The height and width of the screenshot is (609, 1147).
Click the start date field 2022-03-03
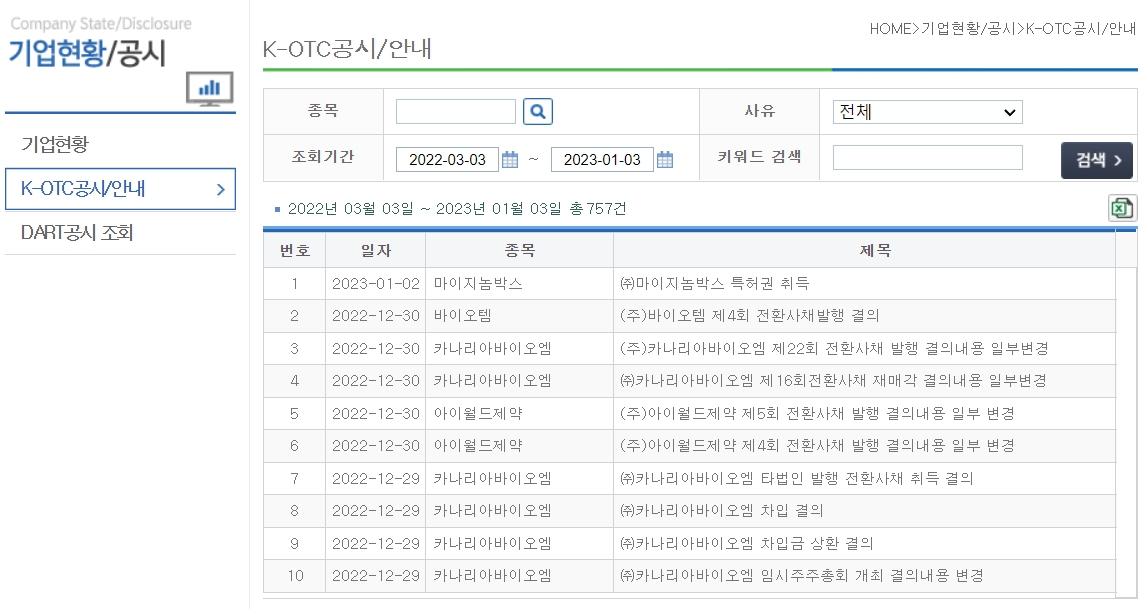447,159
